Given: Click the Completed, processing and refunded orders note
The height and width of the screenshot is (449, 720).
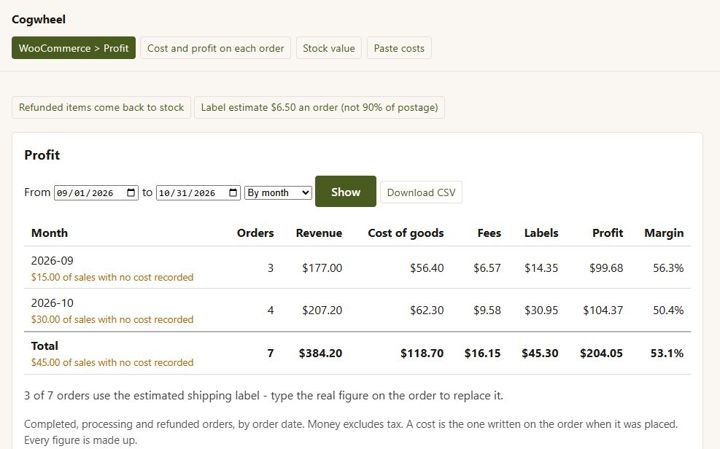Looking at the screenshot, I should pos(351,432).
